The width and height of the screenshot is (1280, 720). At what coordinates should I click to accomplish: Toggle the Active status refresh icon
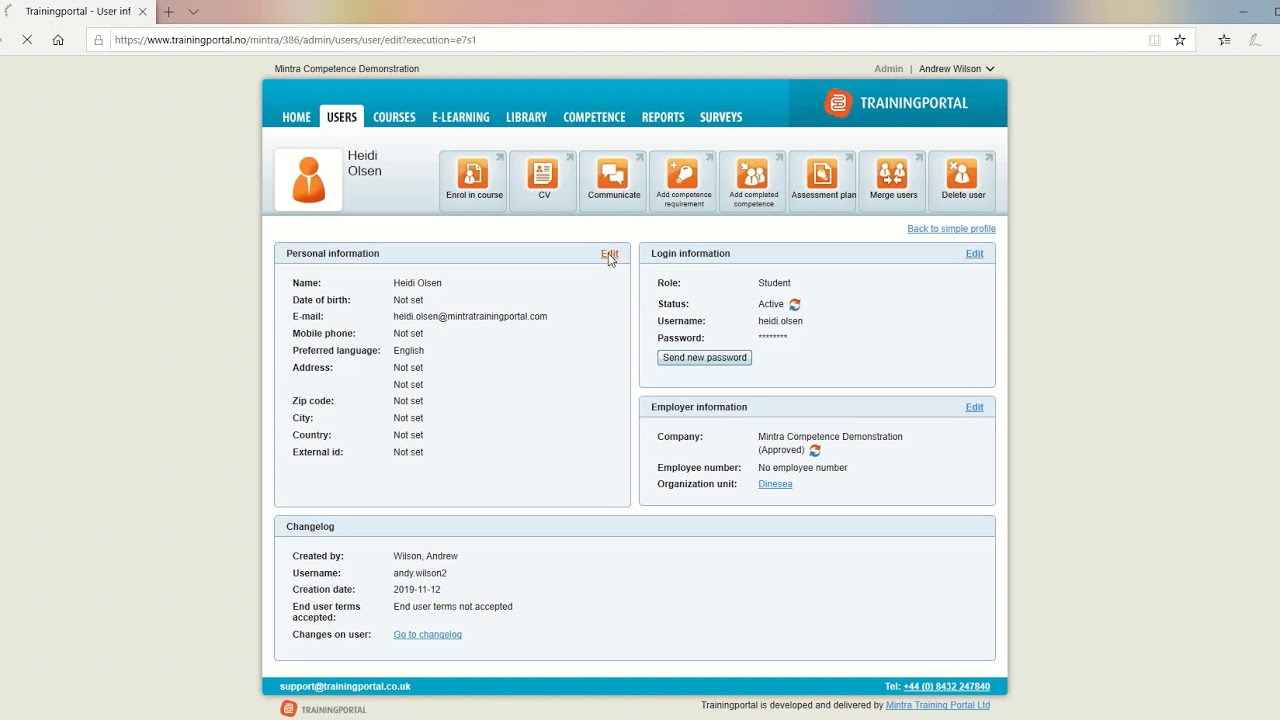(x=795, y=304)
